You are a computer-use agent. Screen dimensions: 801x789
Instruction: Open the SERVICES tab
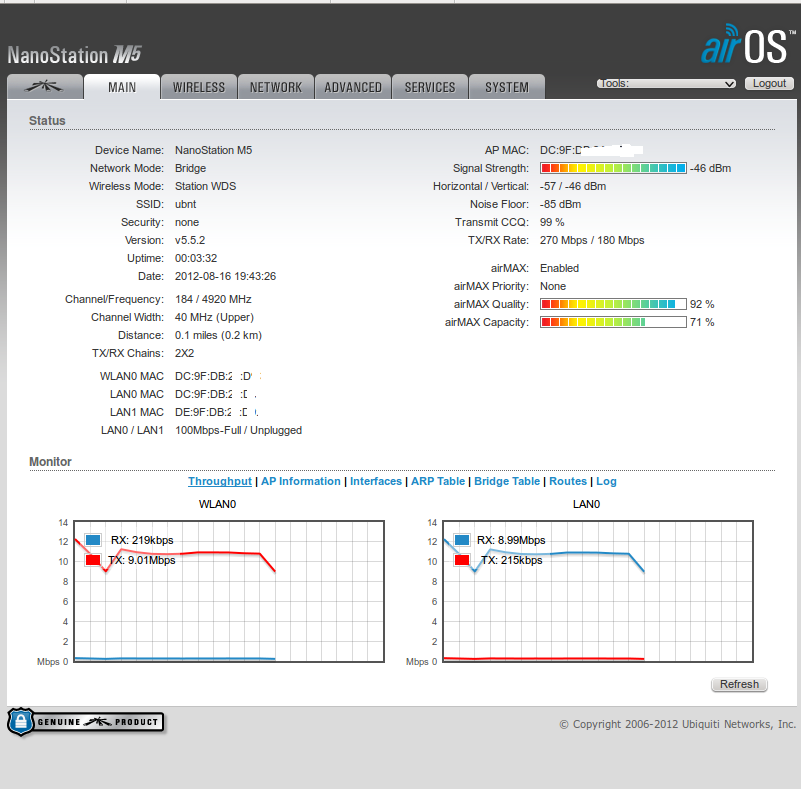point(430,87)
